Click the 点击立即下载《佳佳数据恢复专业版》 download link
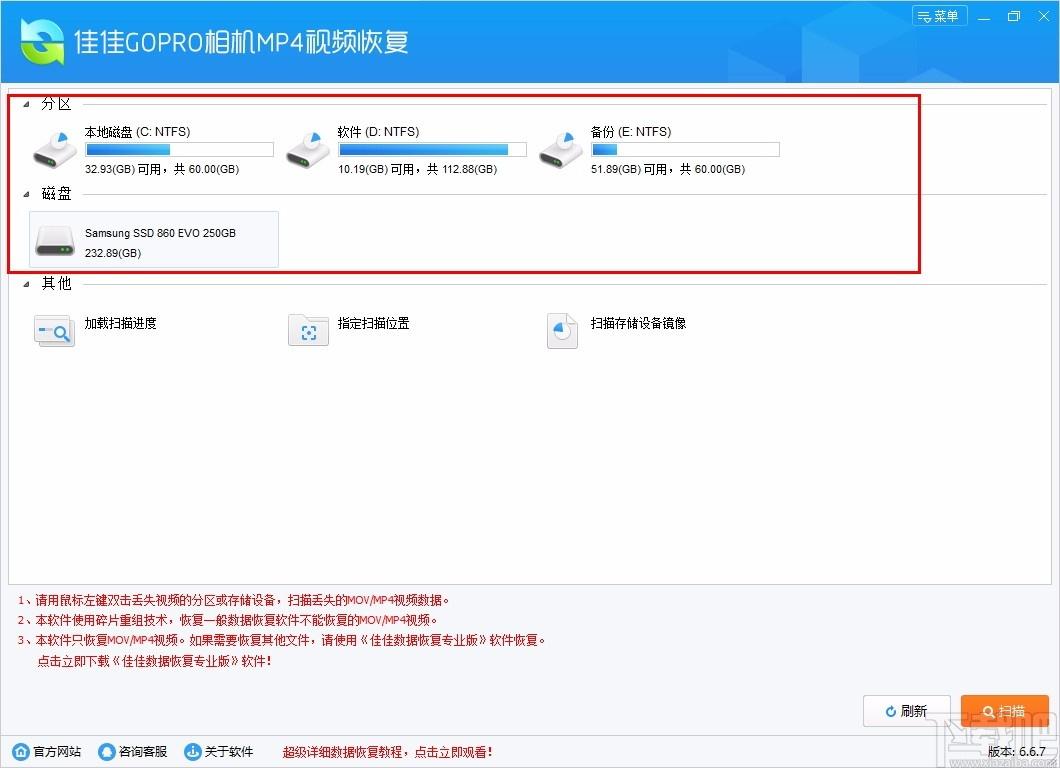This screenshot has height=768, width=1060. tap(154, 661)
